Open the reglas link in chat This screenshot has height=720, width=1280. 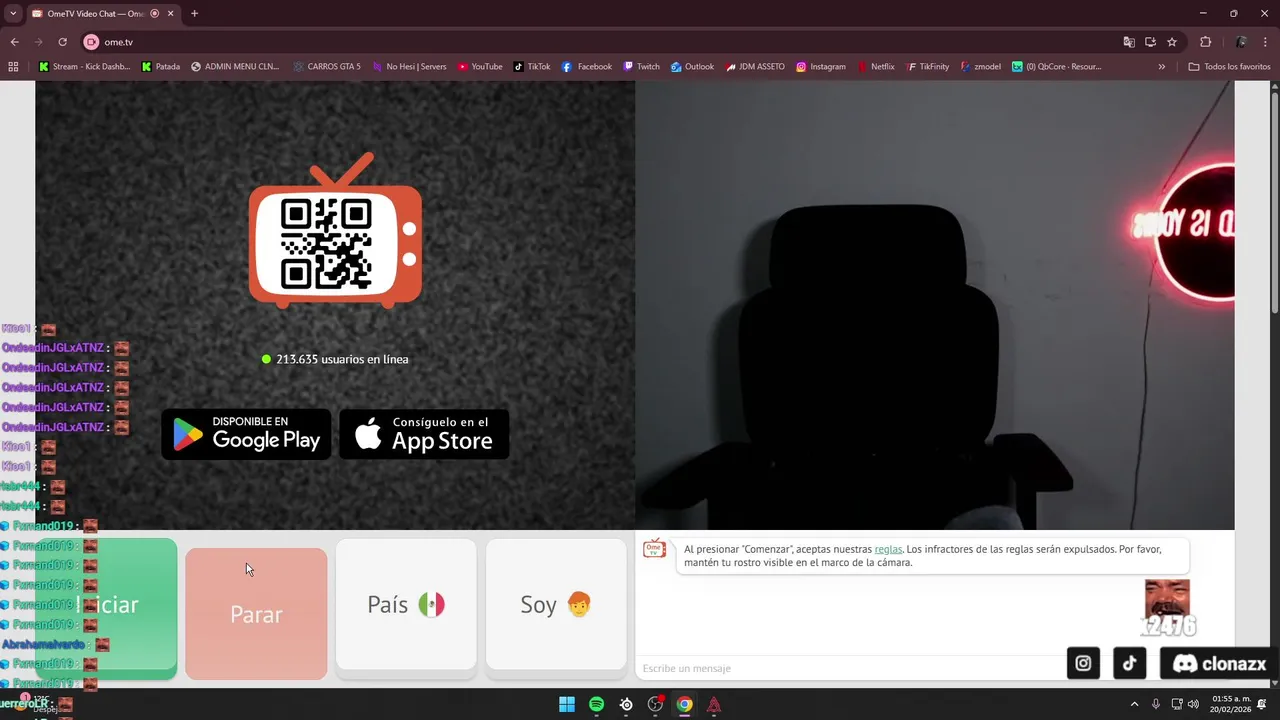click(x=888, y=549)
